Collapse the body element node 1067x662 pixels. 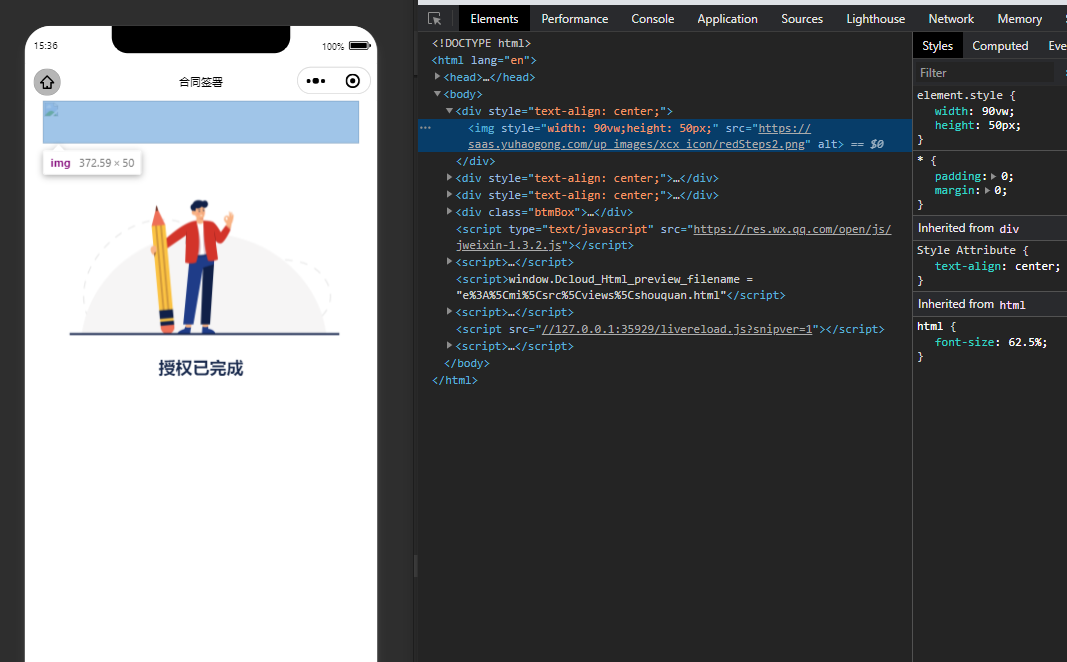click(x=438, y=94)
